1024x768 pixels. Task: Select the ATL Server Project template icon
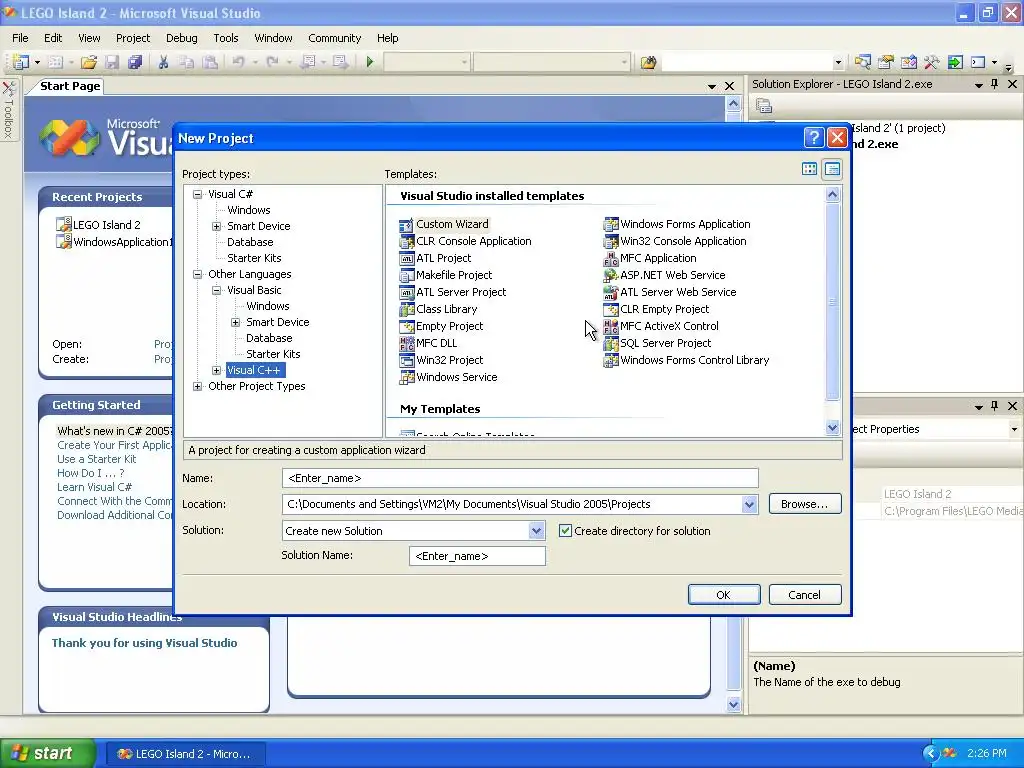(406, 293)
